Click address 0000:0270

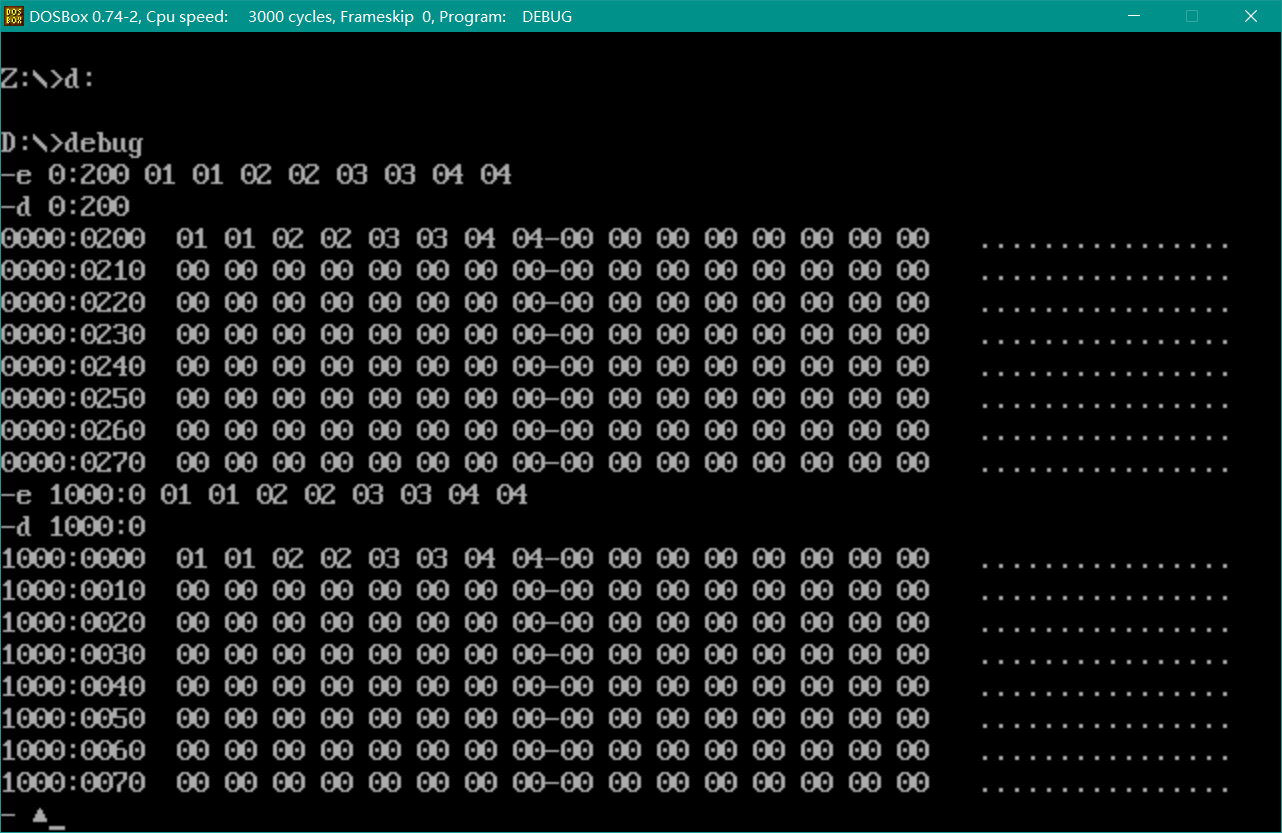(73, 463)
